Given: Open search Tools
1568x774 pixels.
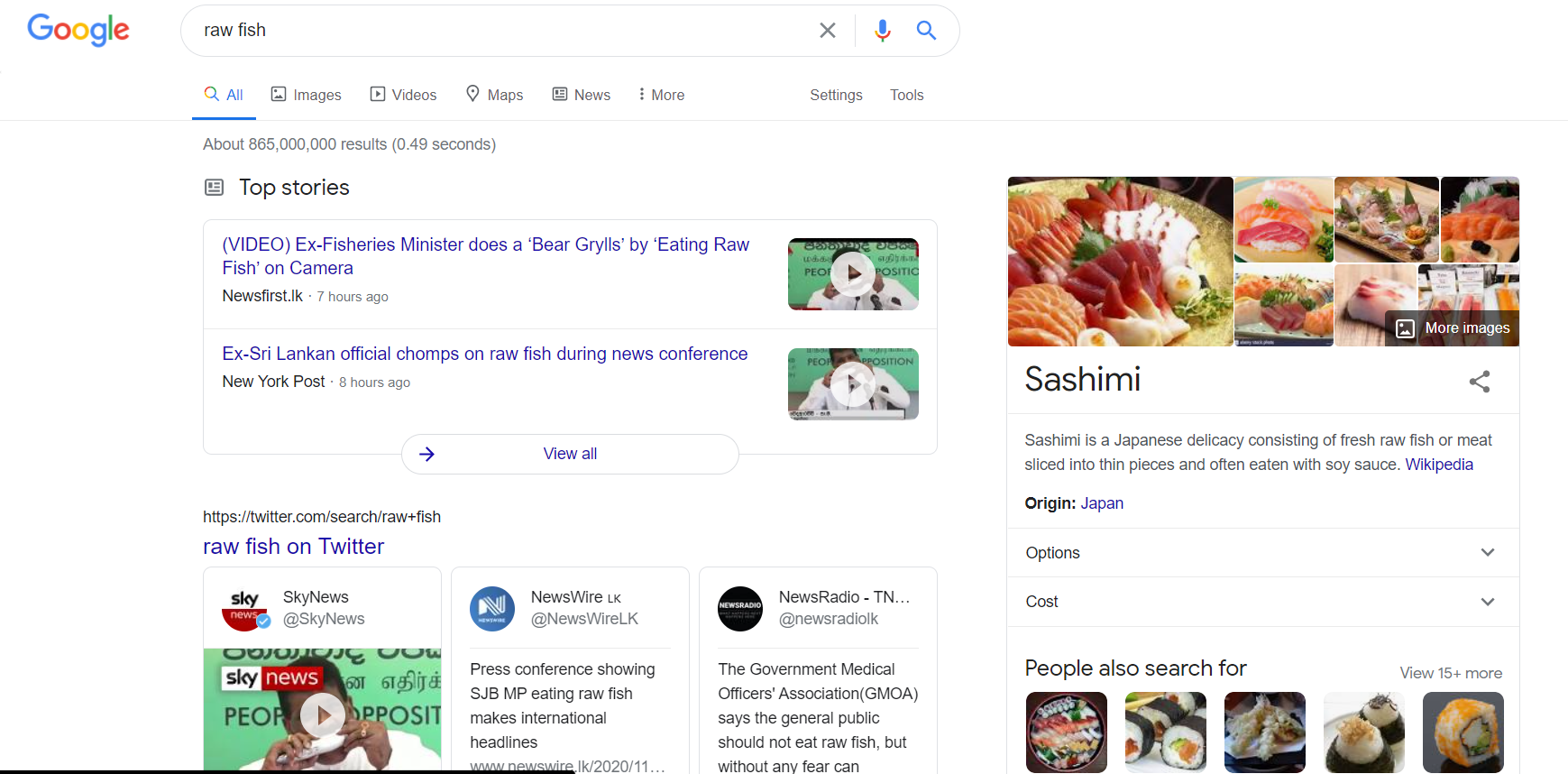Looking at the screenshot, I should tap(906, 95).
